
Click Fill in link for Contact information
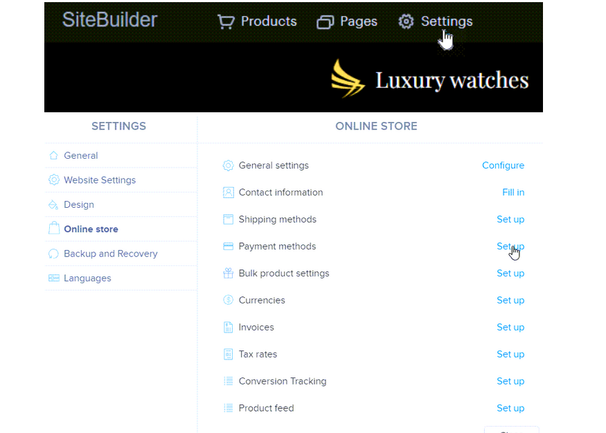512,193
